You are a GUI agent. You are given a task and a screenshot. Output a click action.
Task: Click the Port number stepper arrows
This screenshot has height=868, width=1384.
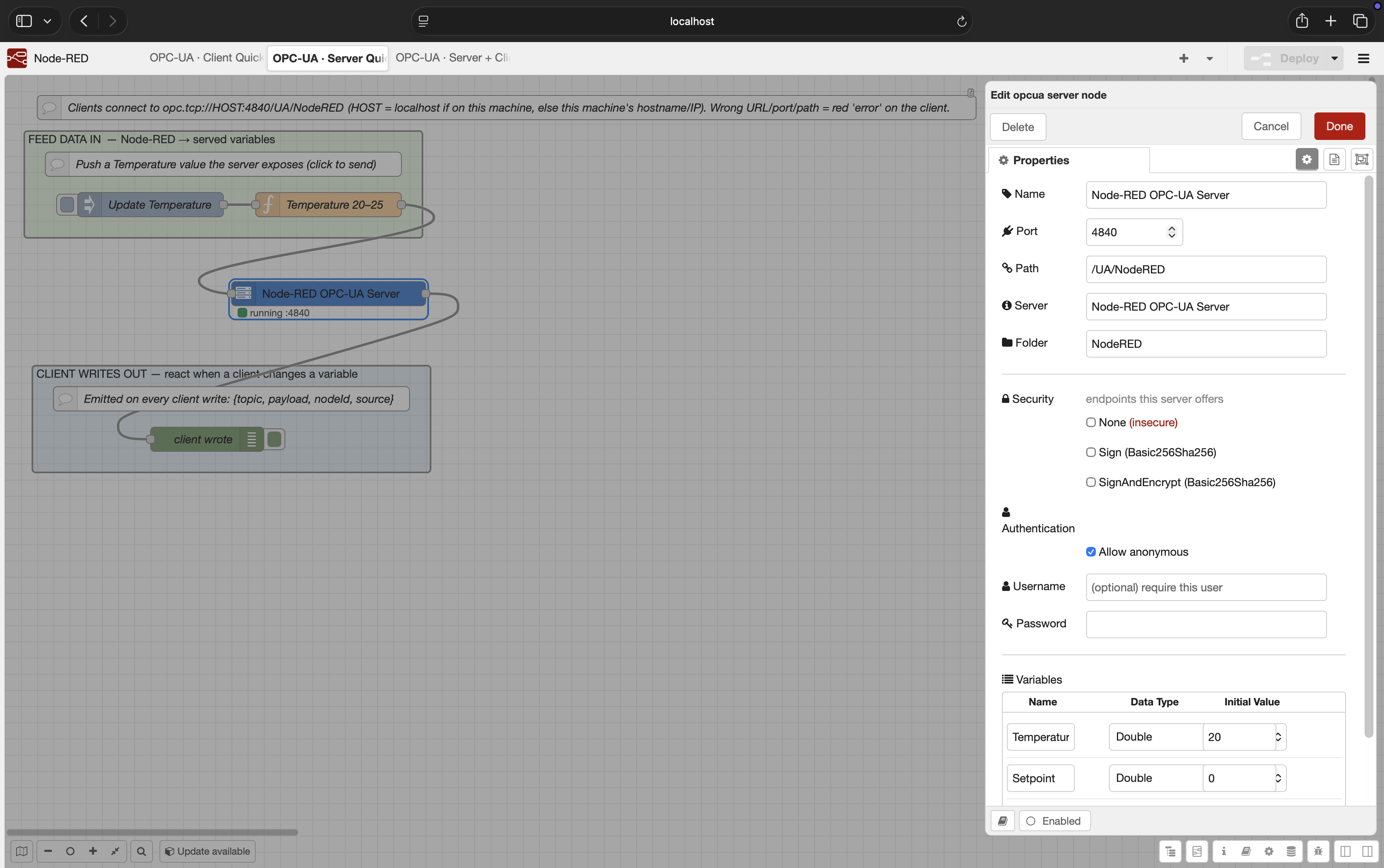click(1172, 232)
